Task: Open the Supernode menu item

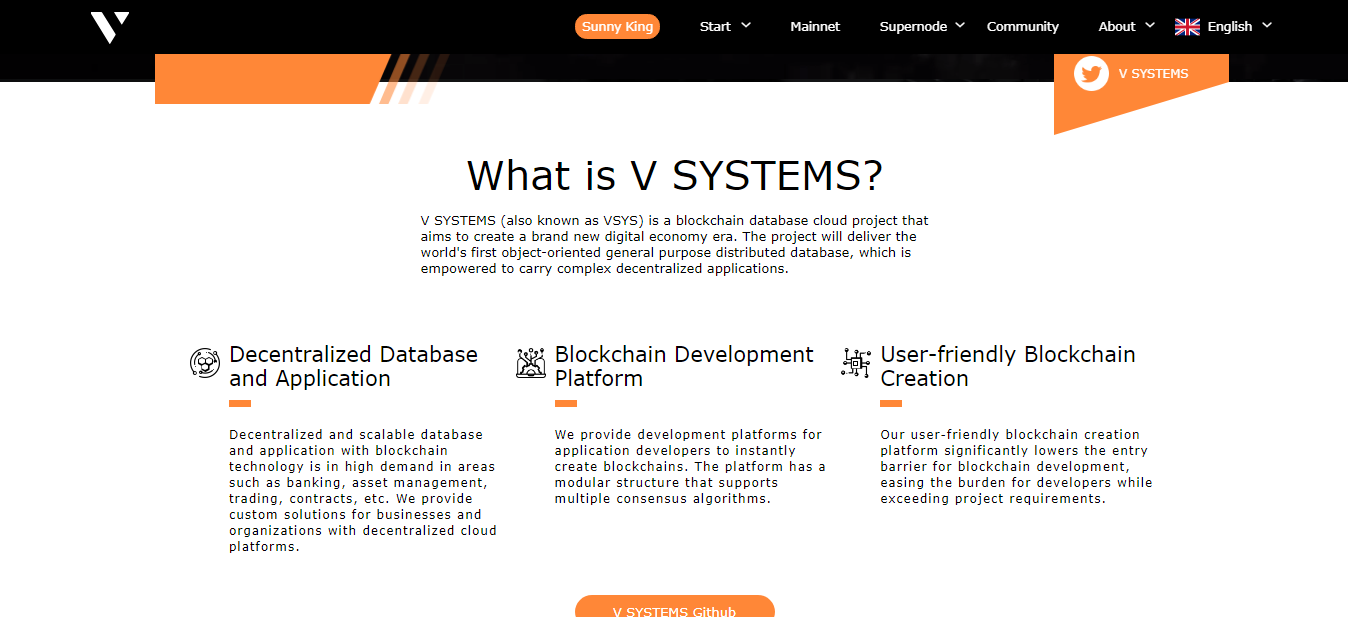Action: [913, 27]
